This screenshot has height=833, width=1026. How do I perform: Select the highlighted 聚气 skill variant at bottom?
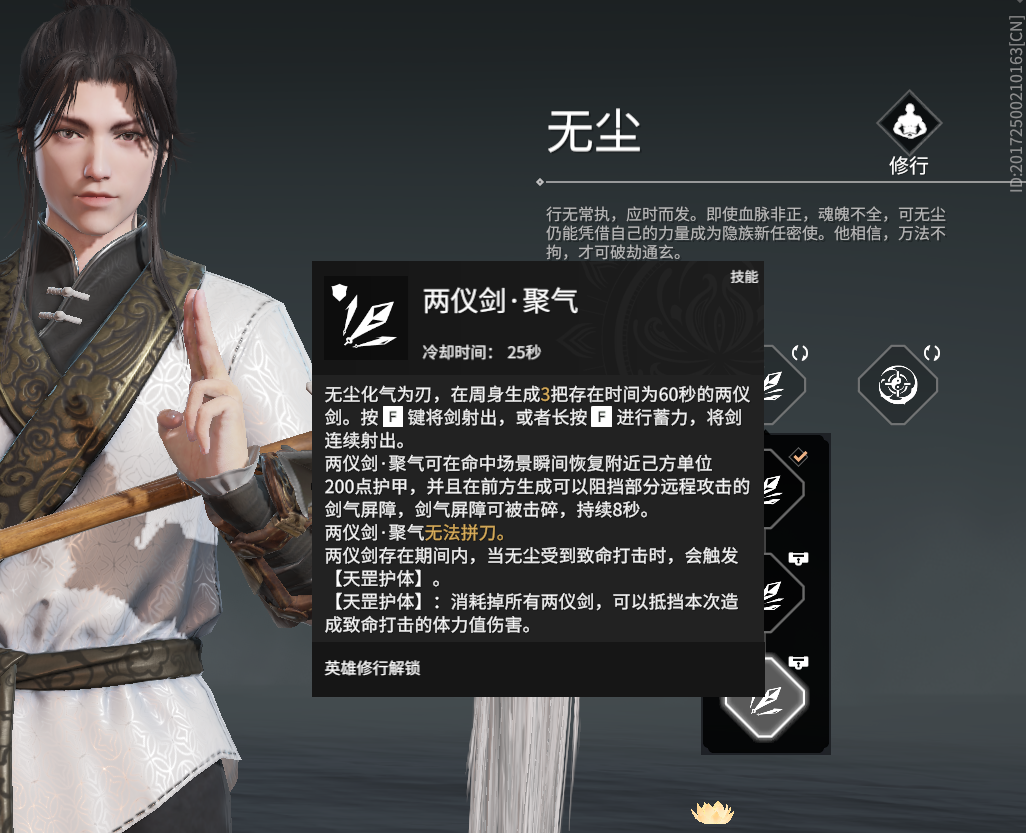(764, 699)
